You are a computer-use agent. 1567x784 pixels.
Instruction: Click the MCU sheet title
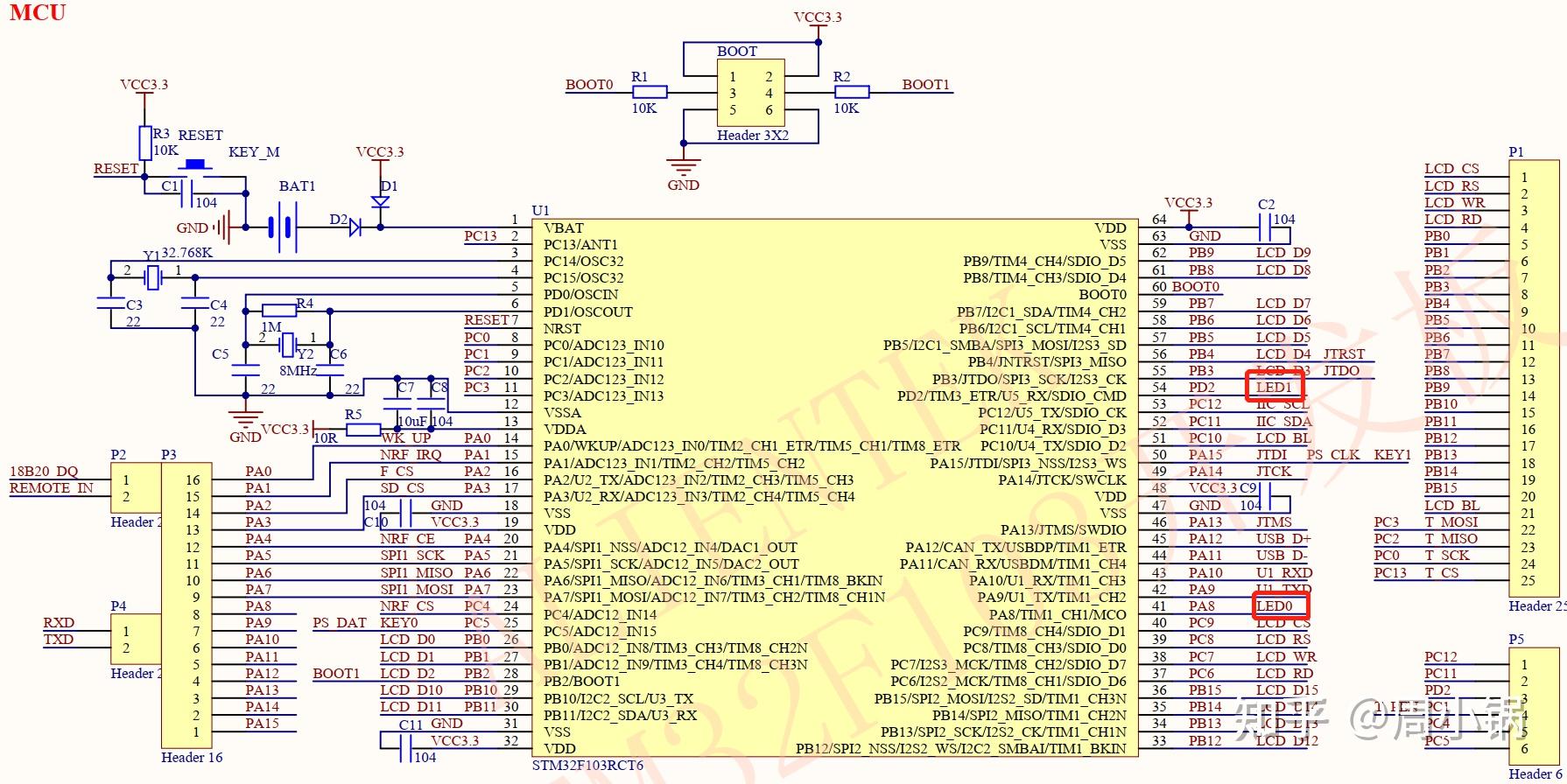click(38, 12)
